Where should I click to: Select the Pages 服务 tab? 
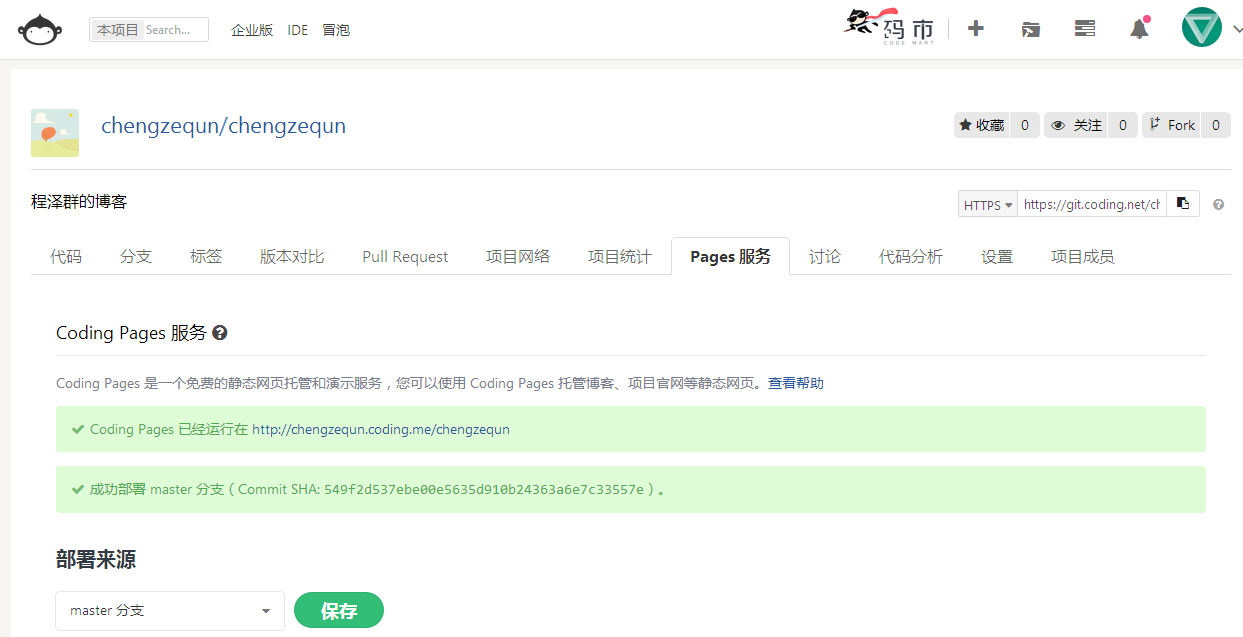(x=730, y=257)
